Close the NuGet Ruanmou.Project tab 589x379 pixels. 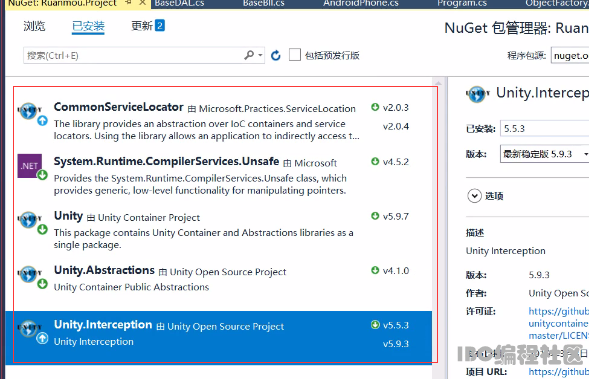tap(142, 3)
